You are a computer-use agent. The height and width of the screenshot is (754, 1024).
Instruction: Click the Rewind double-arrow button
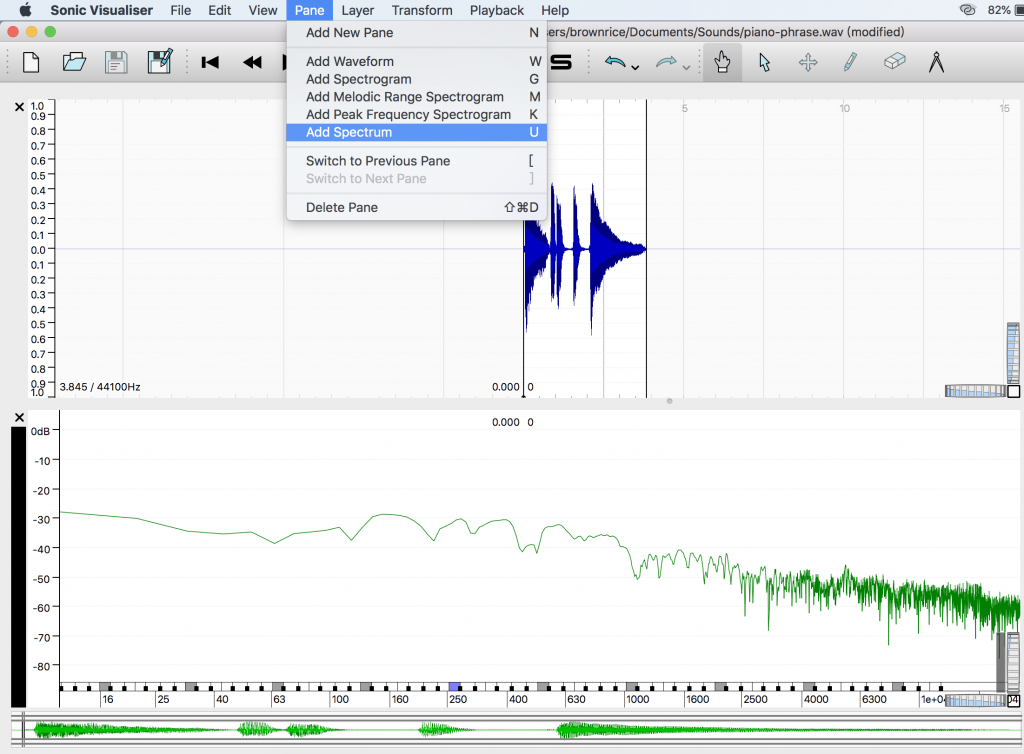pos(252,63)
